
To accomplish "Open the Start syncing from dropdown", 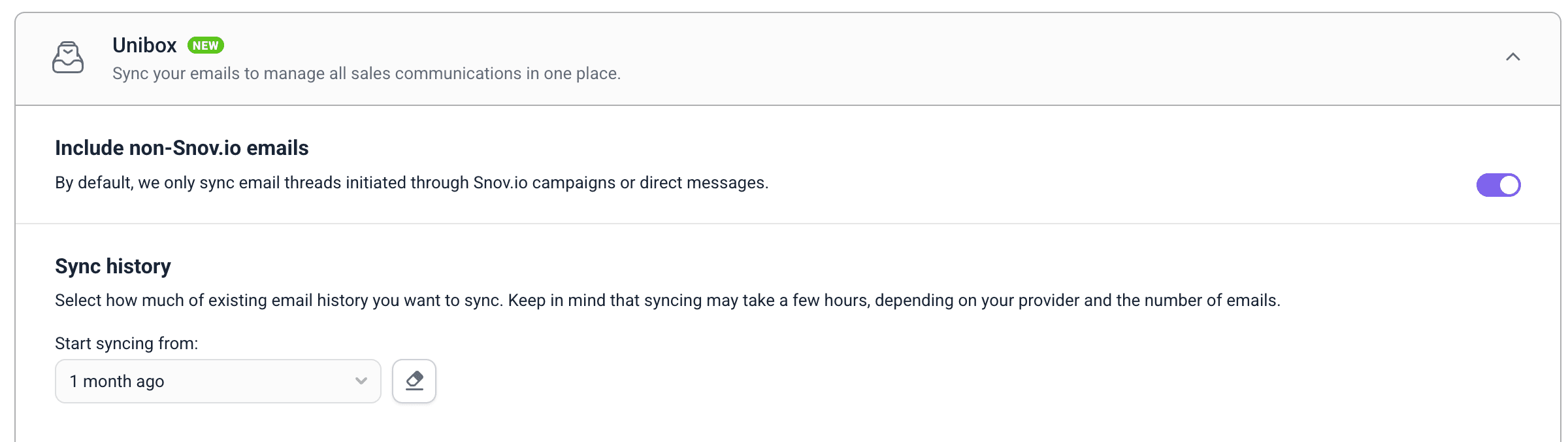I will [218, 381].
